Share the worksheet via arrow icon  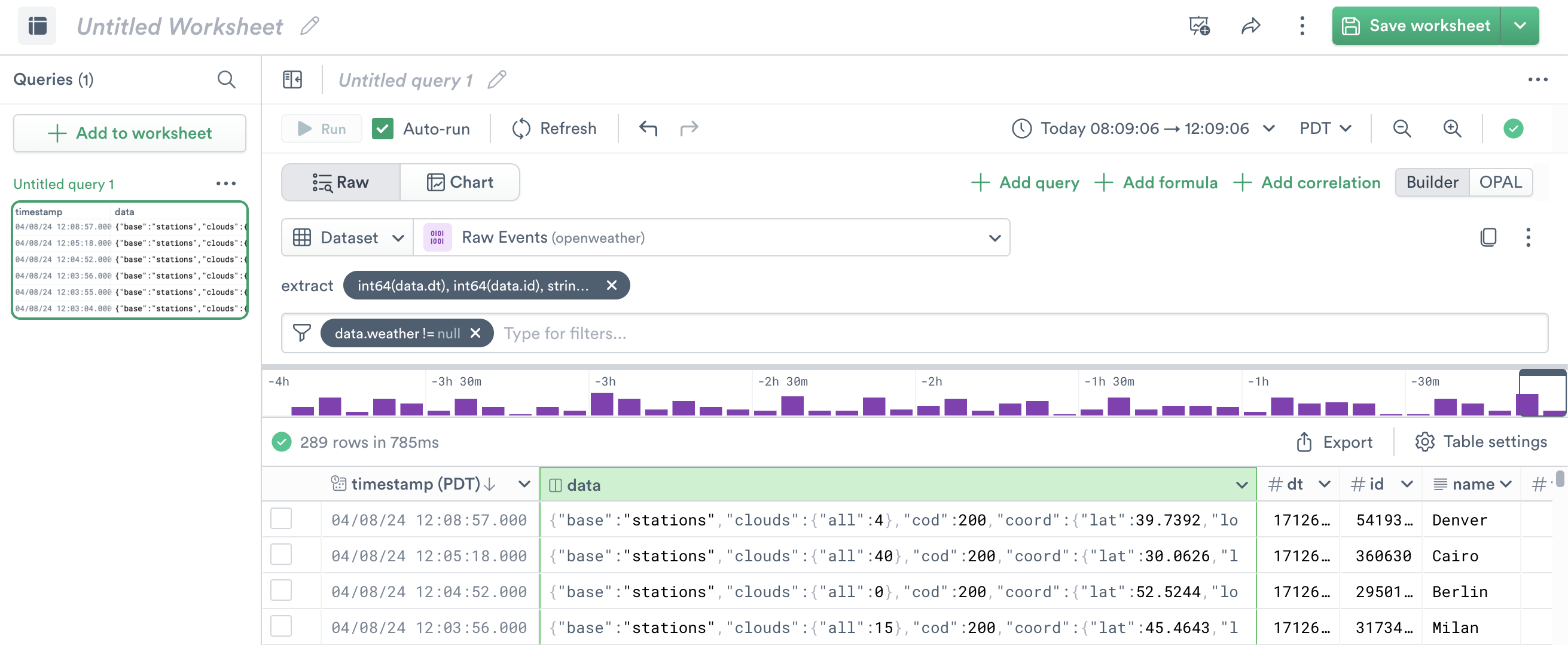[1251, 26]
